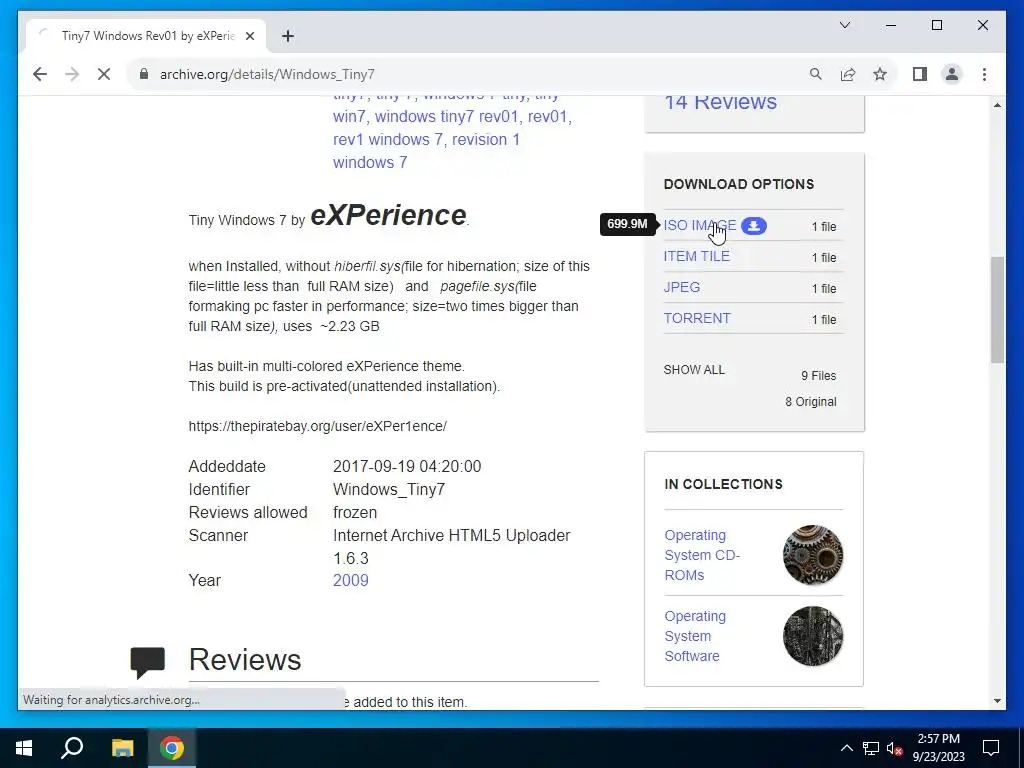Image resolution: width=1024 pixels, height=768 pixels.
Task: Open the tab search chevron
Action: pos(844,25)
